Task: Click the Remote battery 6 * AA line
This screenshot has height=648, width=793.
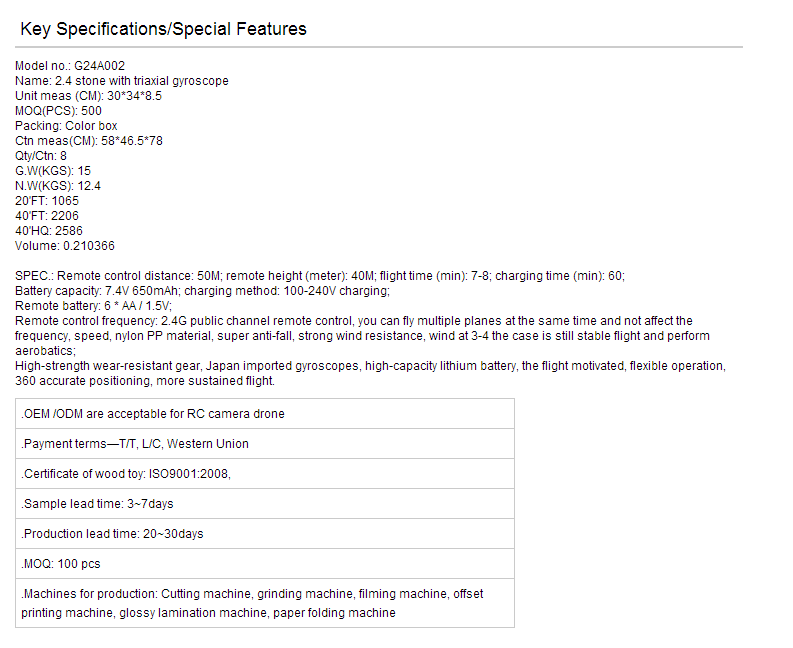Action: tap(94, 306)
